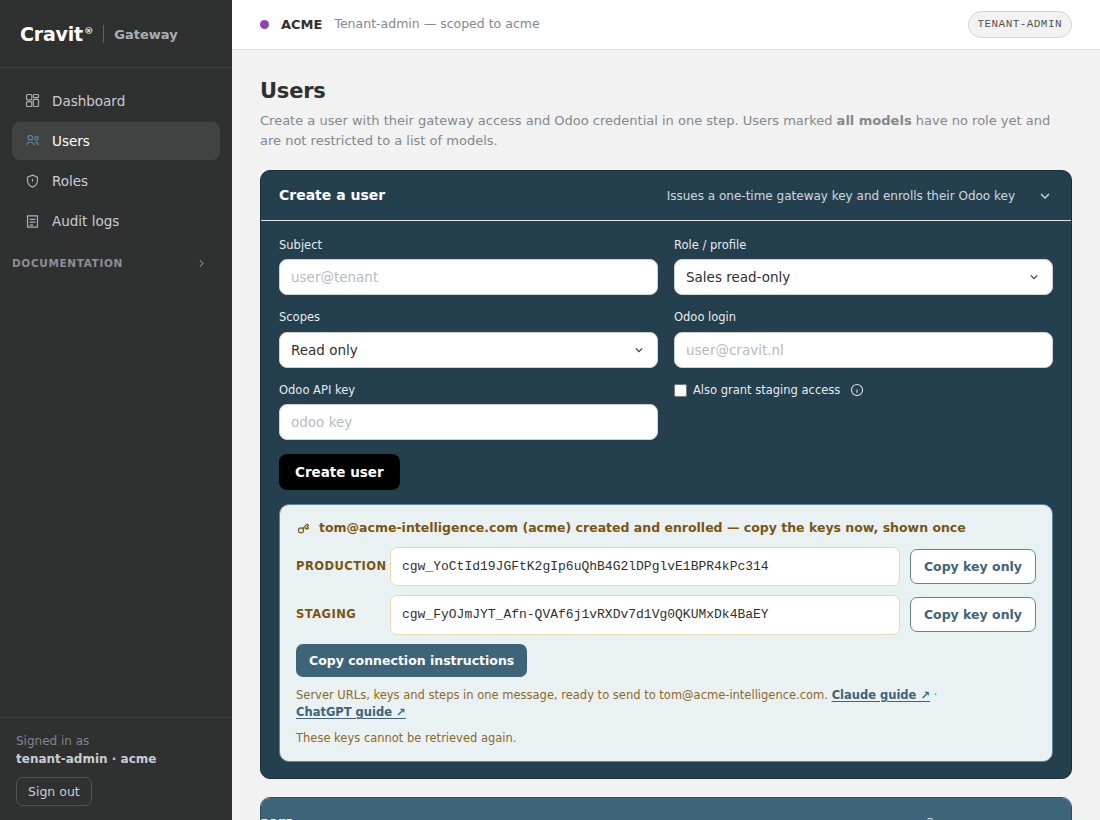Click 'These keys cannot be retrieved again.' text
1100x820 pixels.
(x=405, y=737)
